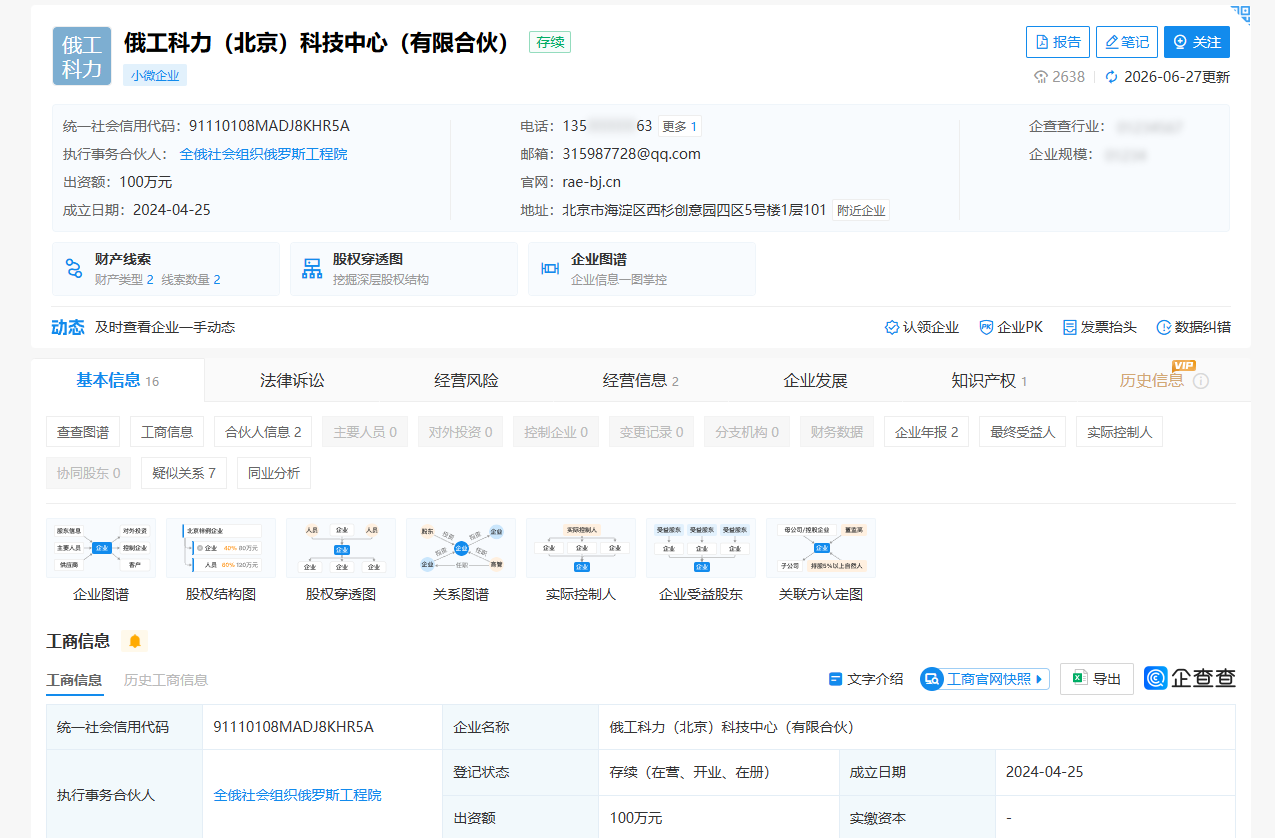
Task: Open 股权穿透图 equity penetration card
Action: (x=404, y=268)
